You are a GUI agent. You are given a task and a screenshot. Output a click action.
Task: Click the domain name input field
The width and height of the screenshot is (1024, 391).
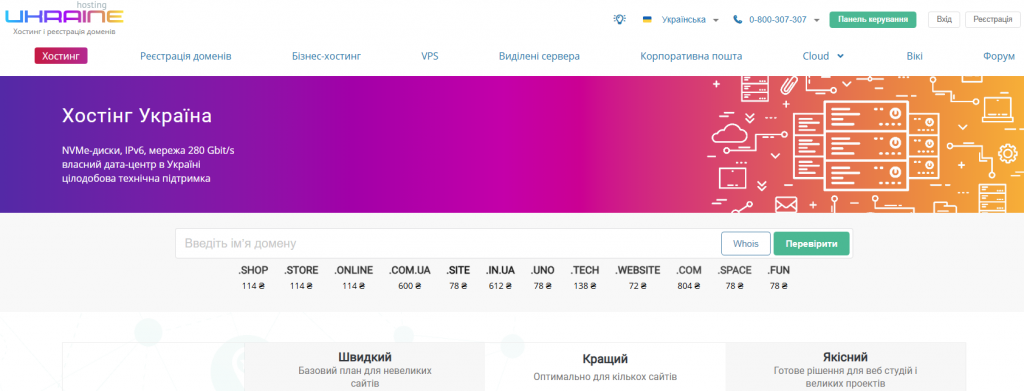(447, 243)
